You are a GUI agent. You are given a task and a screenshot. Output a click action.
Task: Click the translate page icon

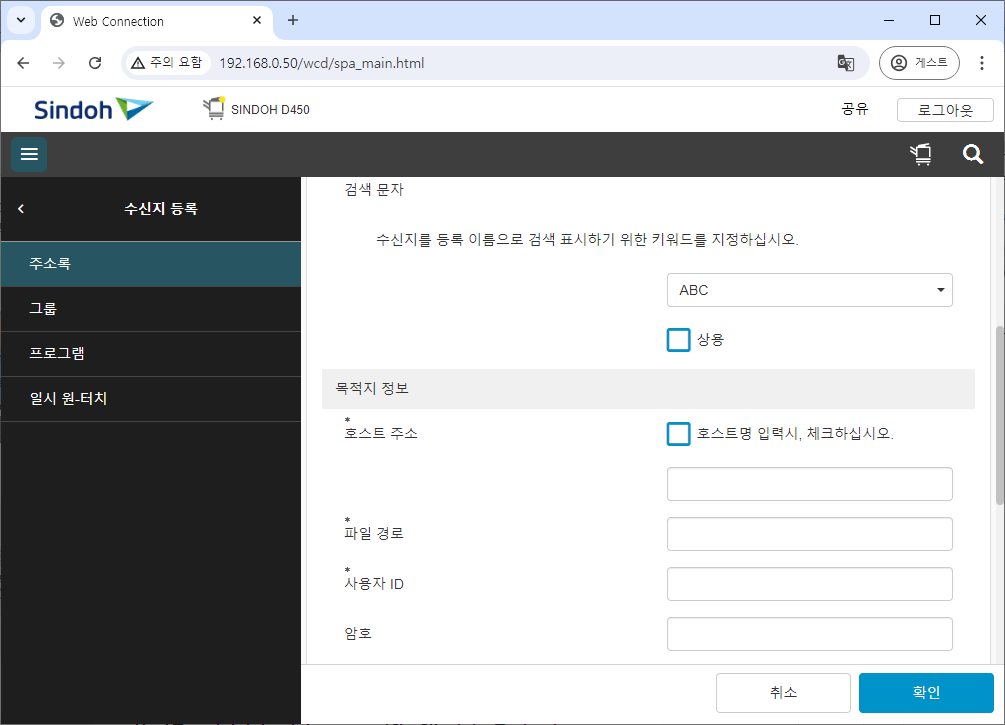pyautogui.click(x=845, y=63)
